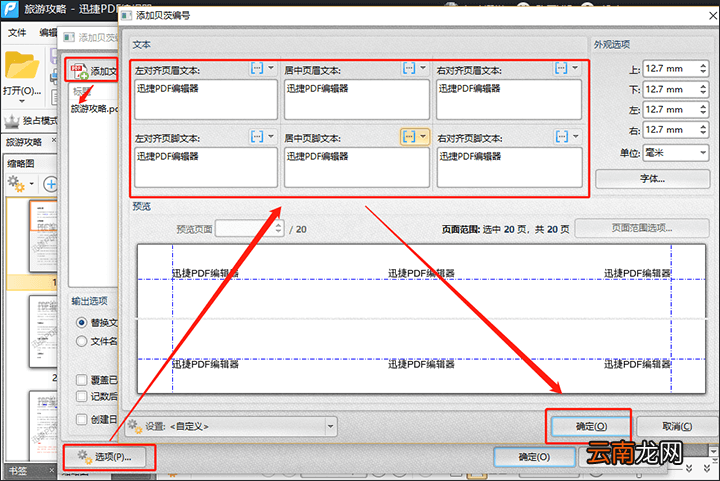The width and height of the screenshot is (720, 481).
Task: Select page 2 thumbnail
Action: point(43,332)
